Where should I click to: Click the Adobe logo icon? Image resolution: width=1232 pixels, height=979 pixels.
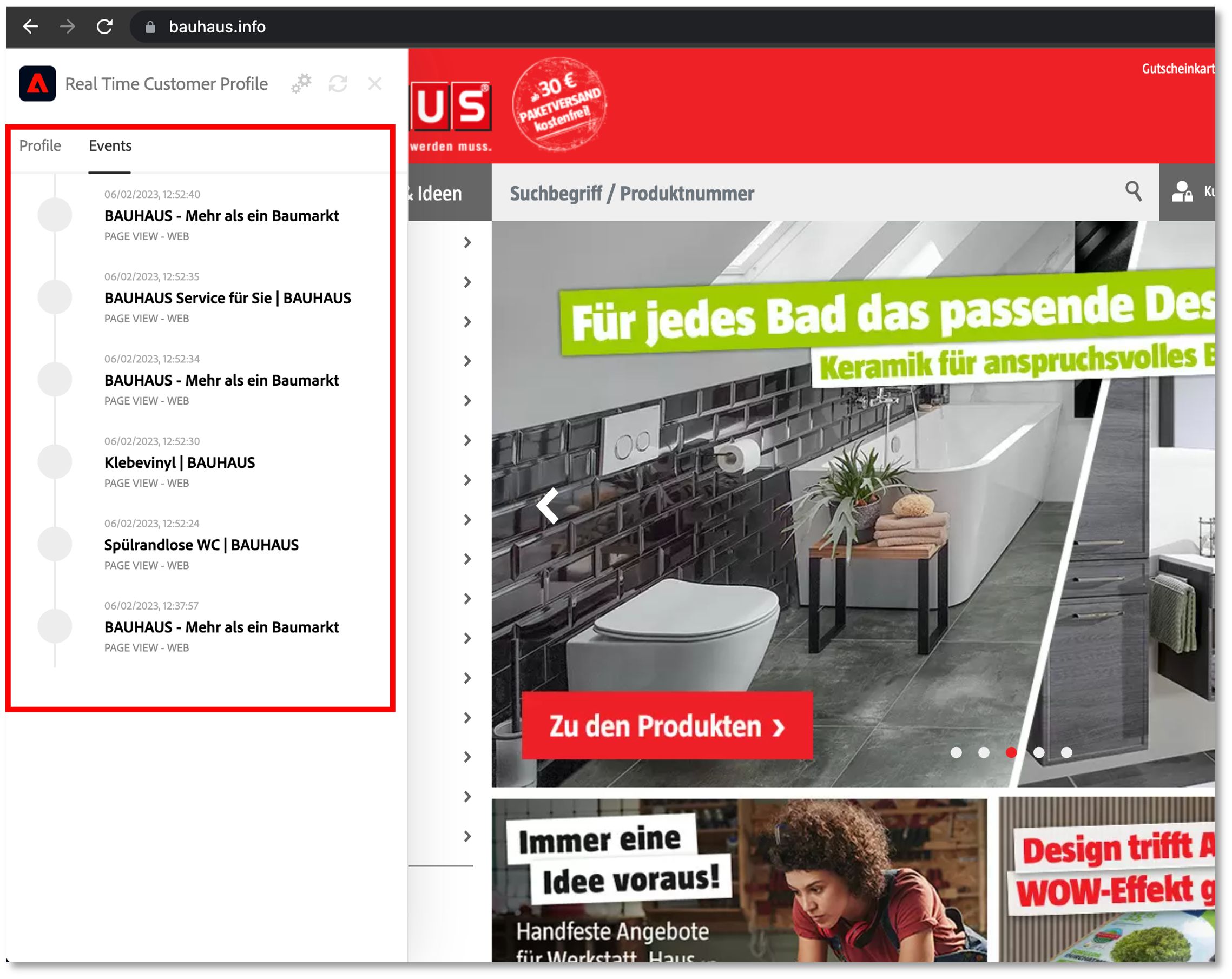(x=38, y=84)
